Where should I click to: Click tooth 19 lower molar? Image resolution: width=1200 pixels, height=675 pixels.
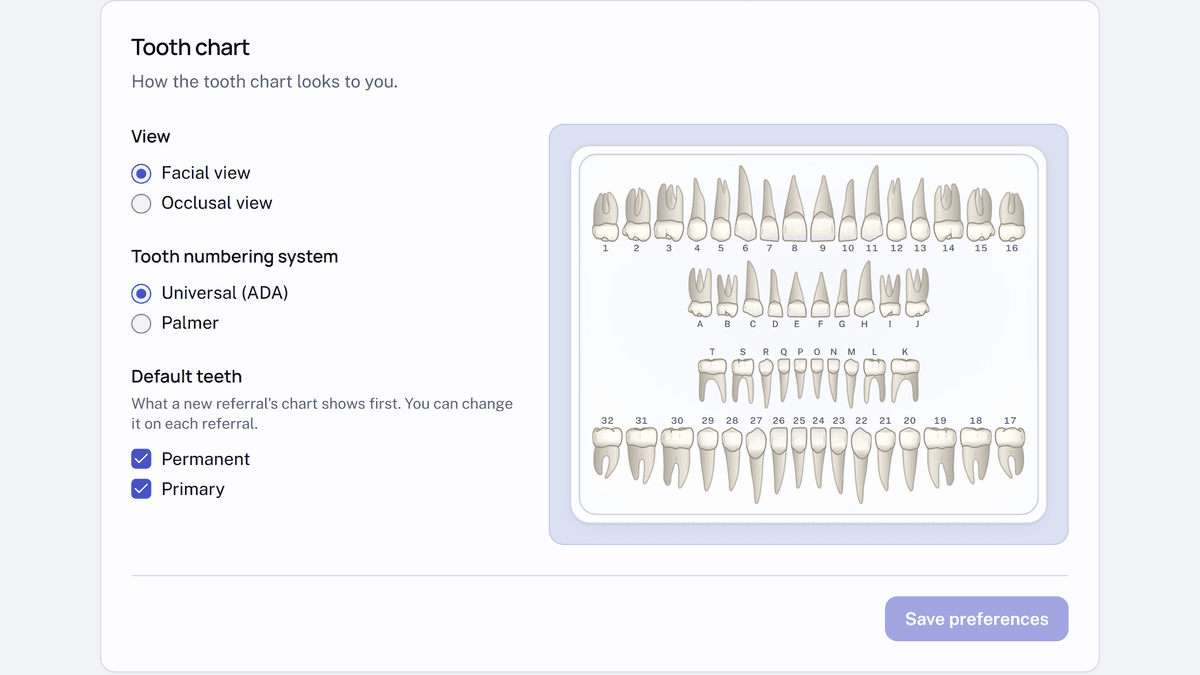click(941, 458)
